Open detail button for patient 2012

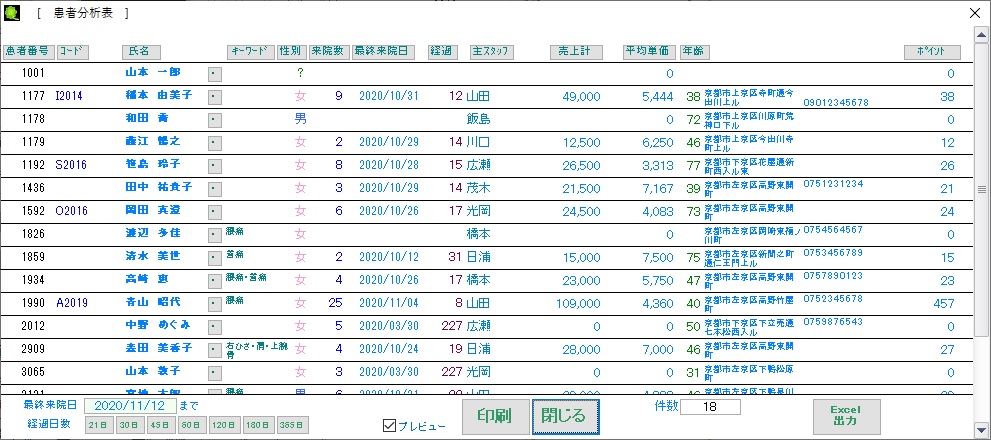coord(215,326)
